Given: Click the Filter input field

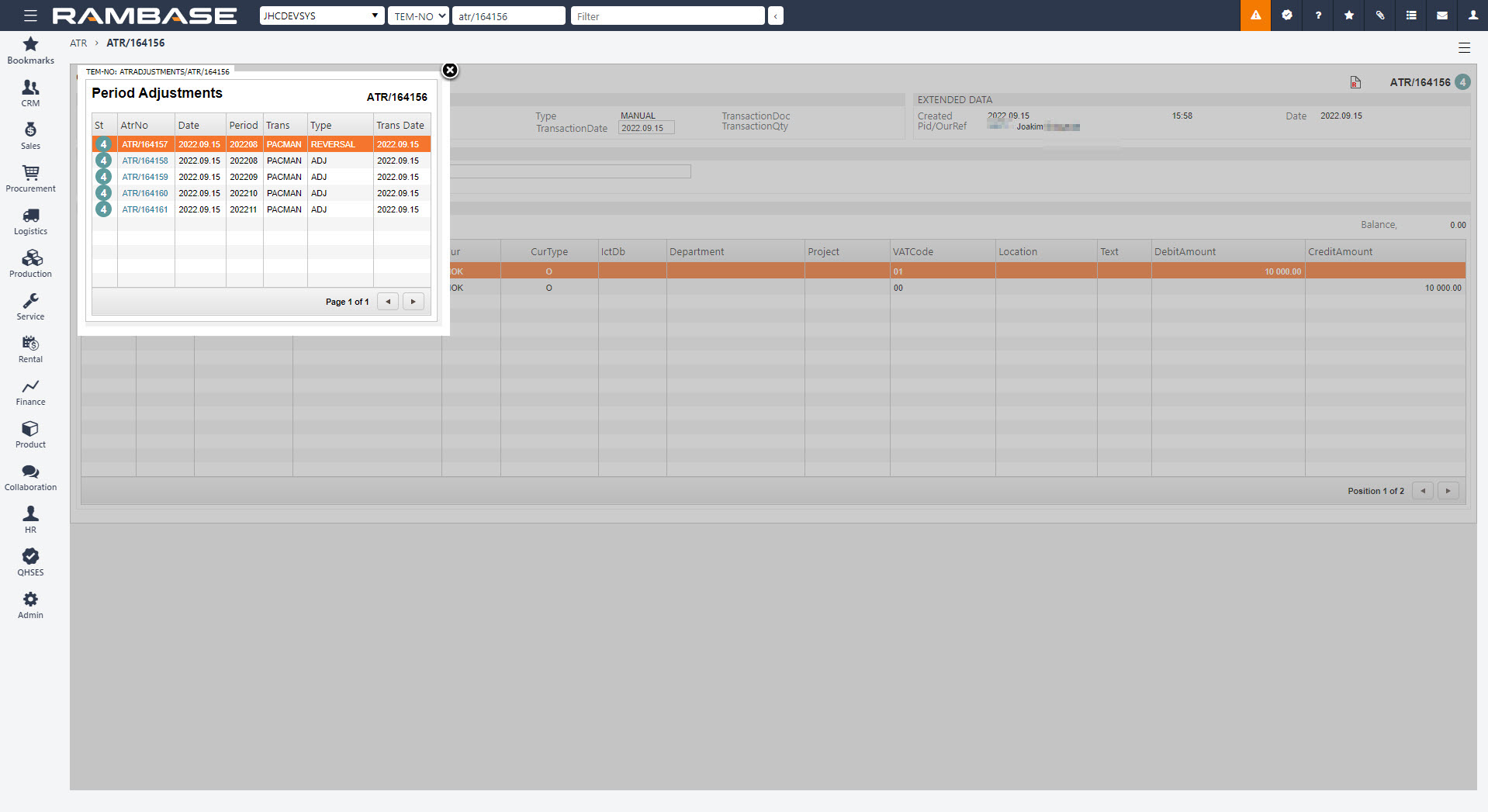Looking at the screenshot, I should click(667, 16).
